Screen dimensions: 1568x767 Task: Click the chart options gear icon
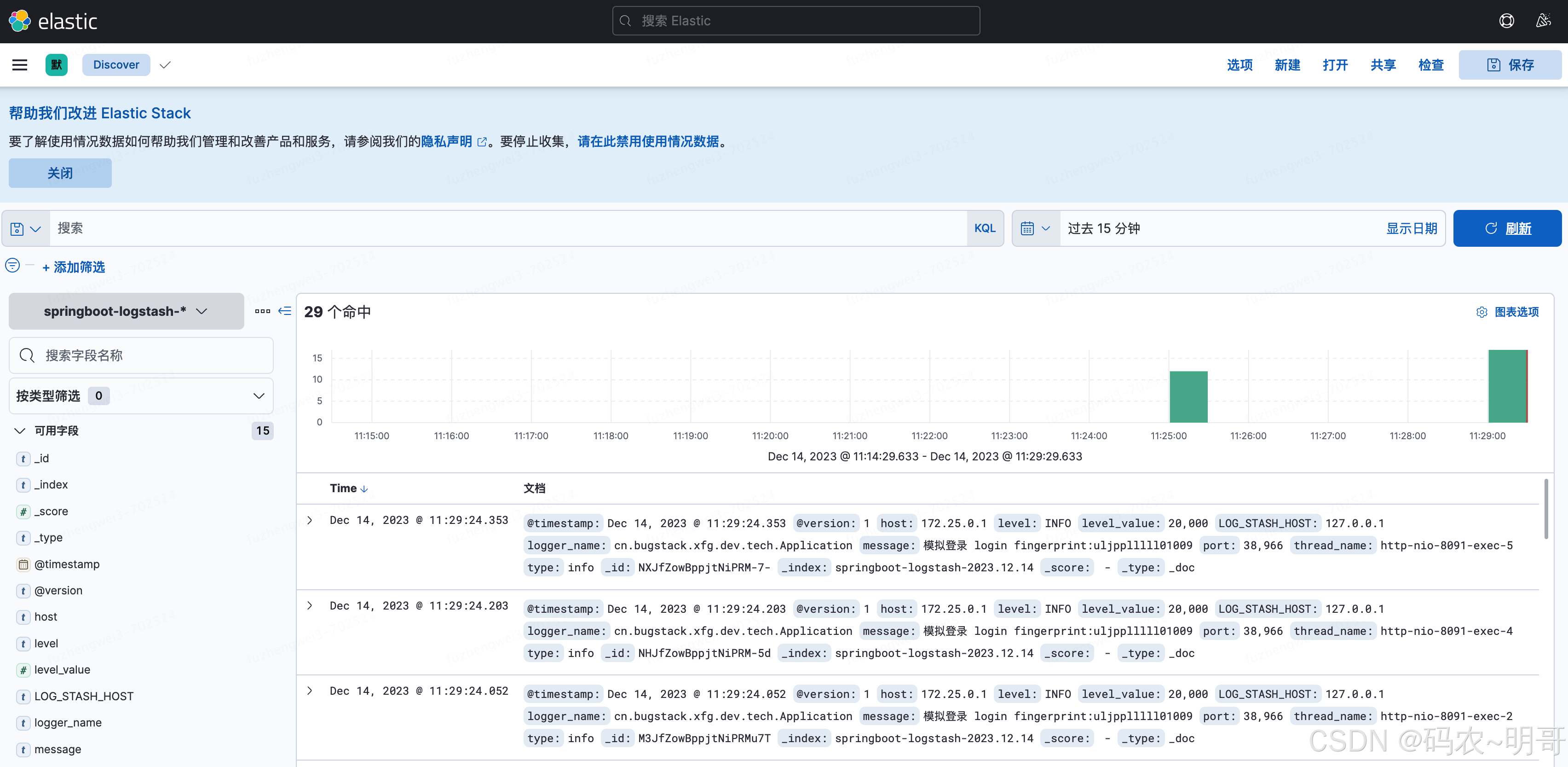pyautogui.click(x=1482, y=312)
